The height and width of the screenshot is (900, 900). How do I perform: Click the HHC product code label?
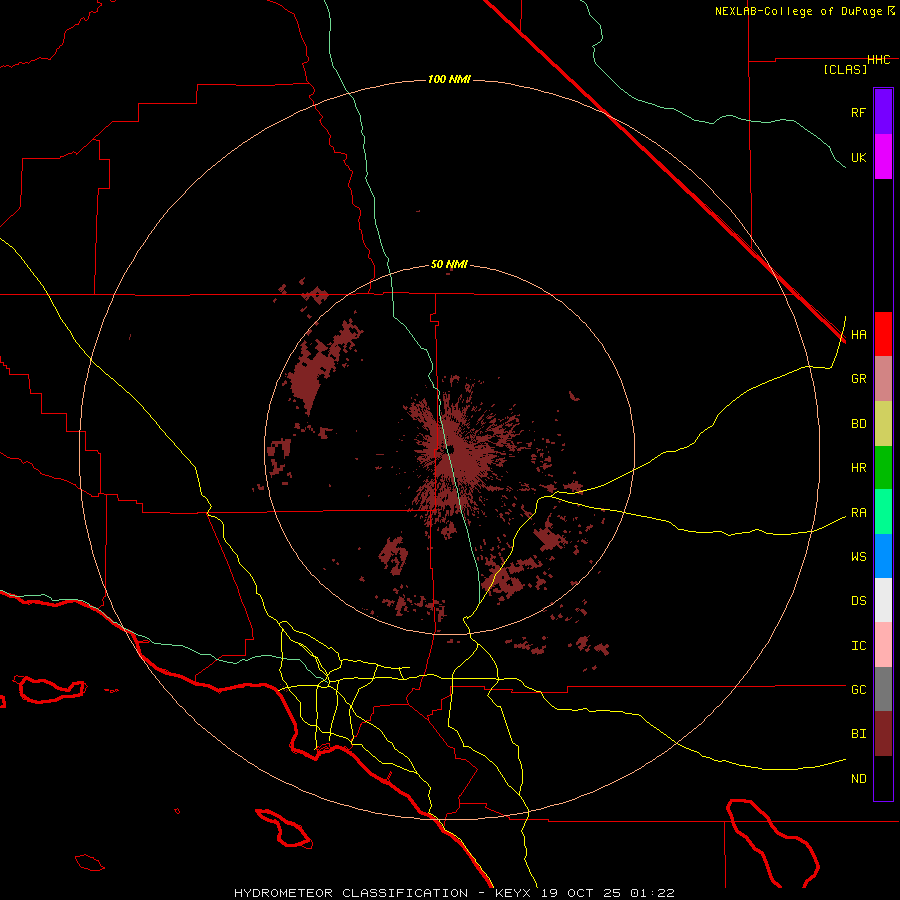coord(879,60)
